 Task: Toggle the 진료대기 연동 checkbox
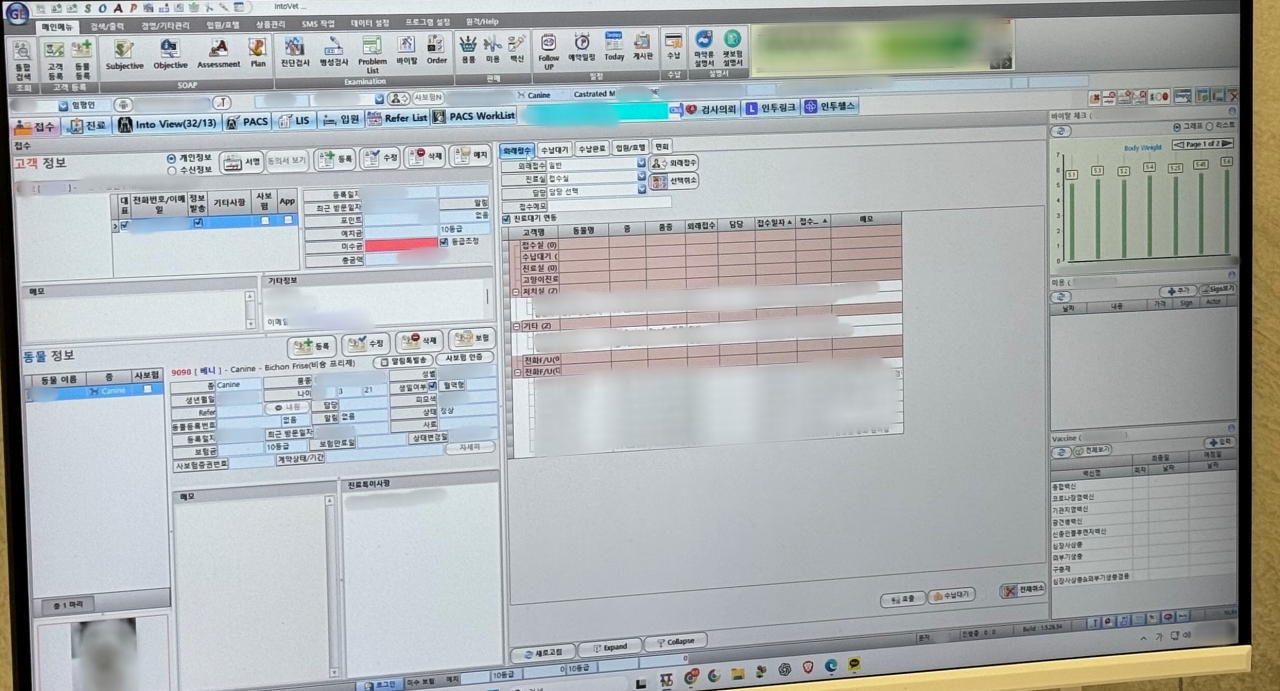(x=506, y=218)
